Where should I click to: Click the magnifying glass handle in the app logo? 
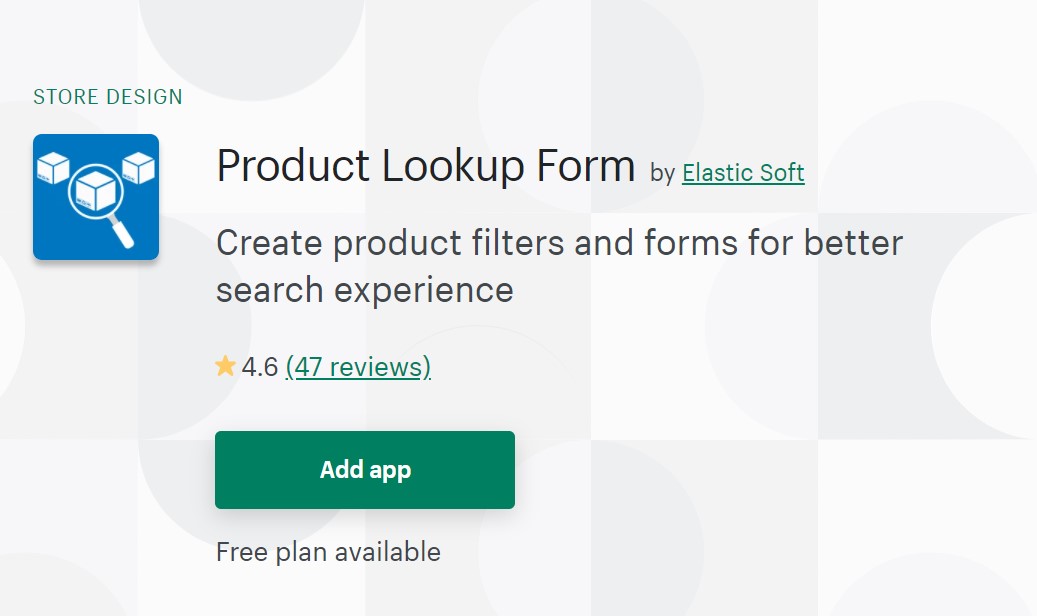(x=121, y=232)
